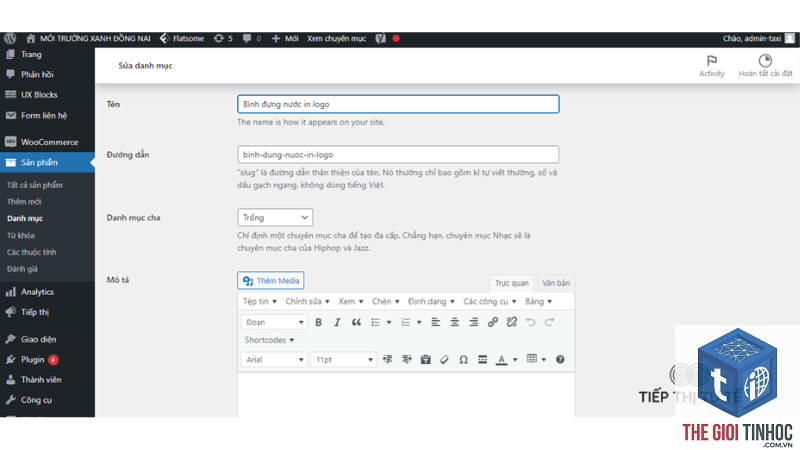
Task: Focus the Đường dẫn slug field
Action: (x=398, y=155)
